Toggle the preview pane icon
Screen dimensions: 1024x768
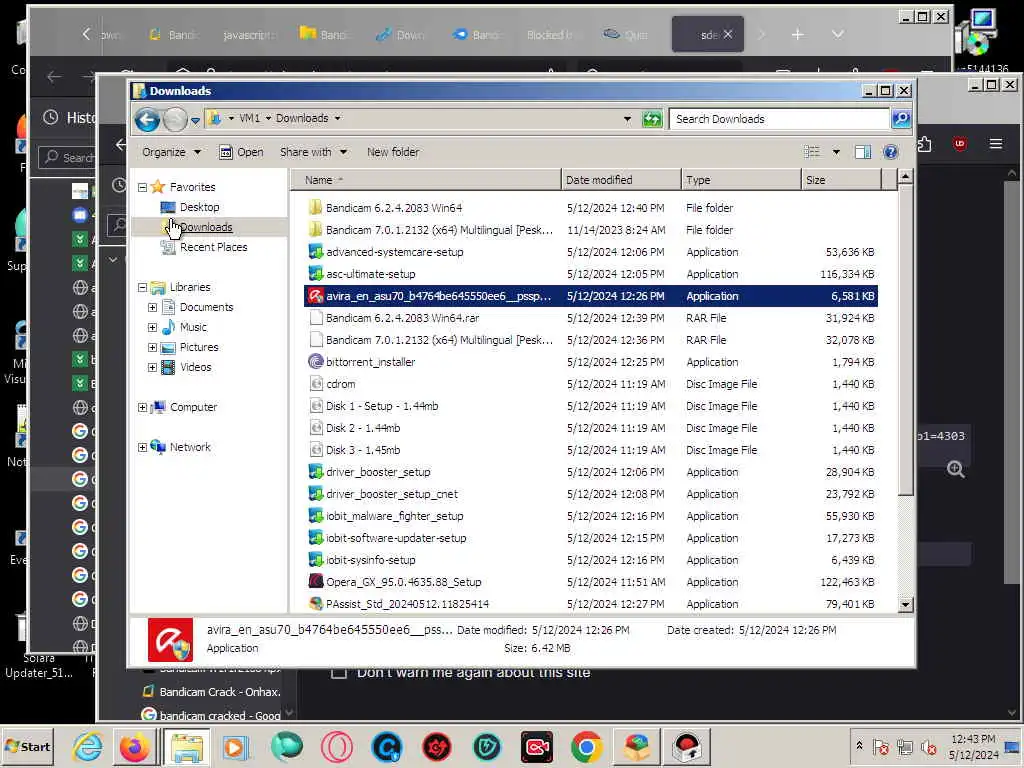point(863,152)
